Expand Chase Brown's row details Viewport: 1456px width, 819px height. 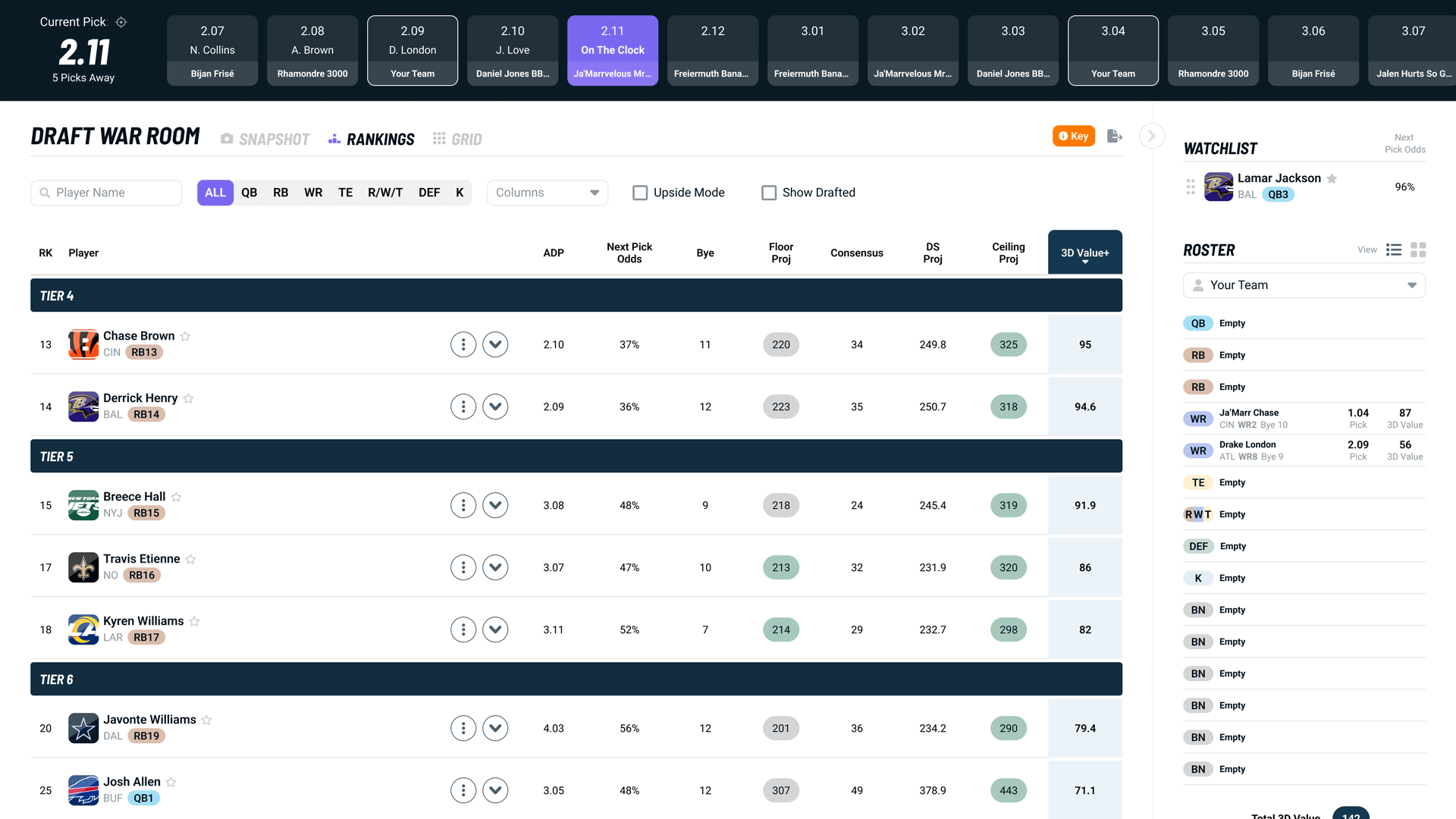pos(495,344)
